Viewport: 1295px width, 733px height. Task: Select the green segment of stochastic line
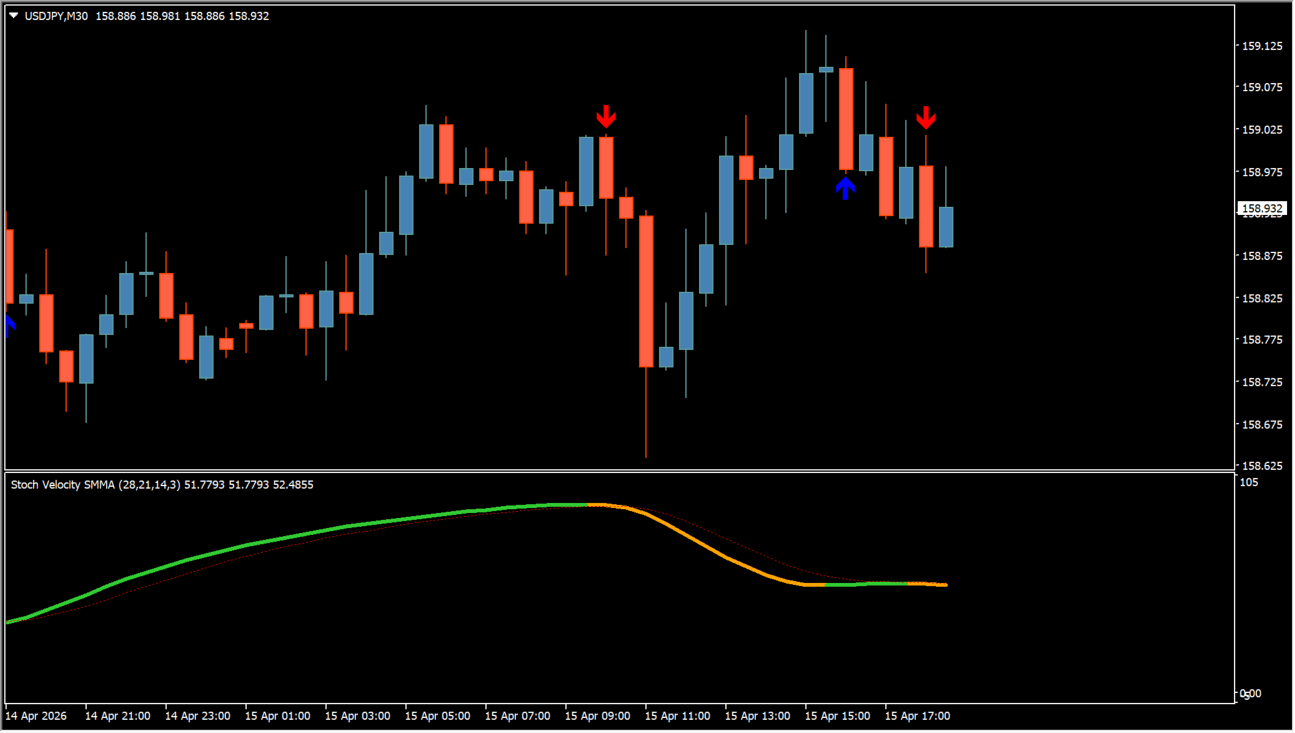point(300,535)
